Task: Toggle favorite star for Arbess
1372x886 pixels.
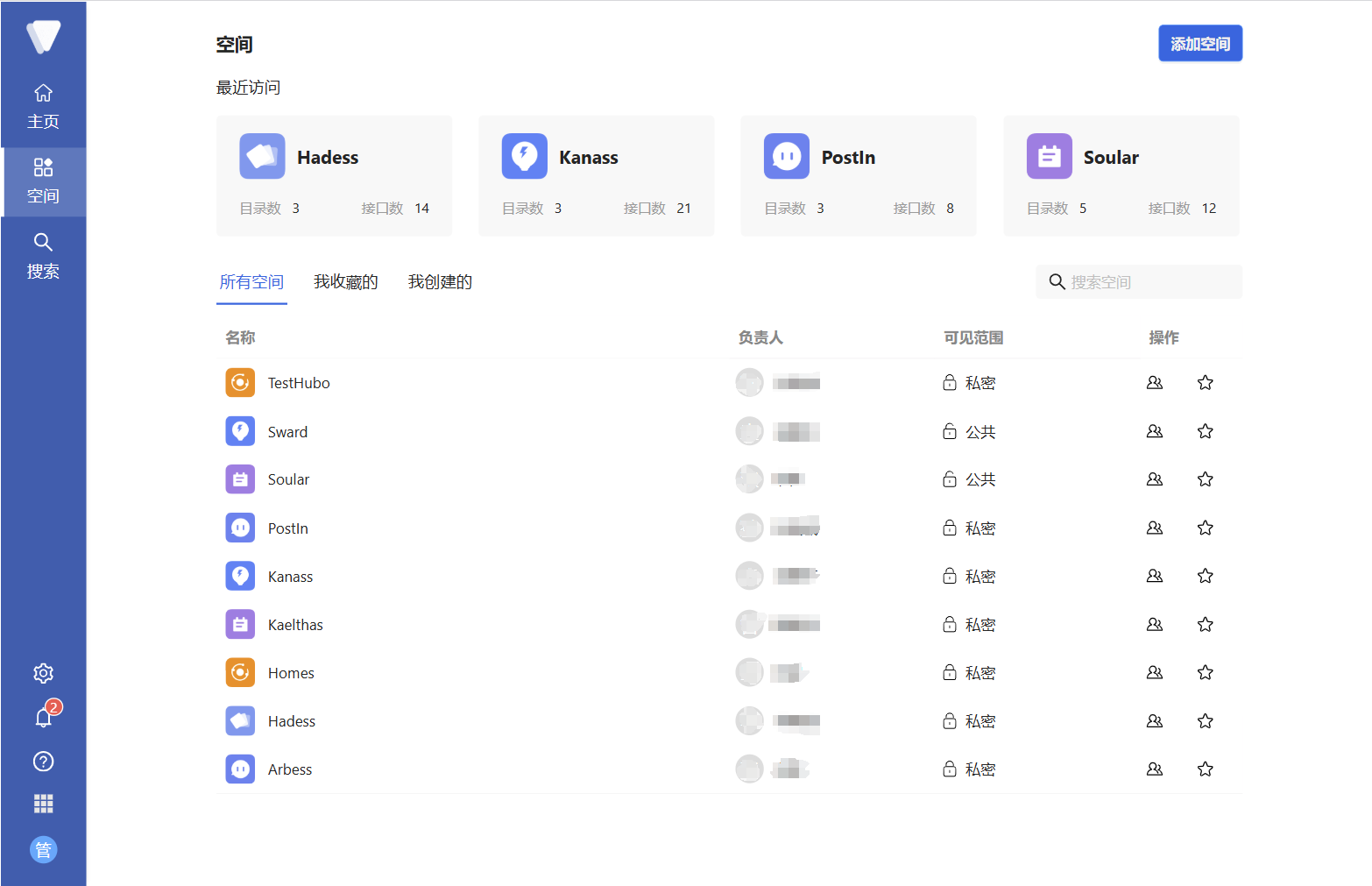Action: point(1206,769)
